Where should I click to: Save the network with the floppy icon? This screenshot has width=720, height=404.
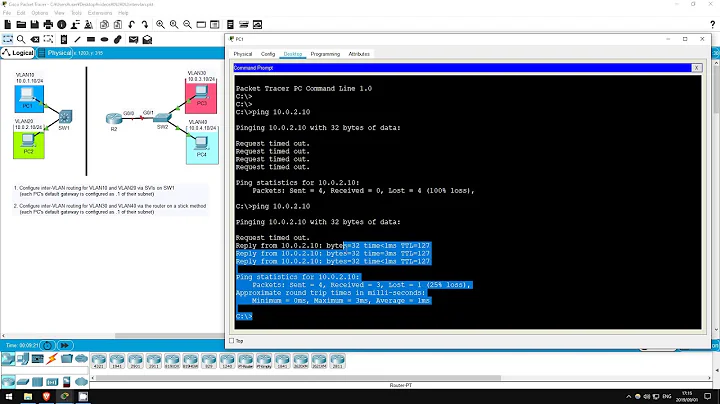(34, 25)
